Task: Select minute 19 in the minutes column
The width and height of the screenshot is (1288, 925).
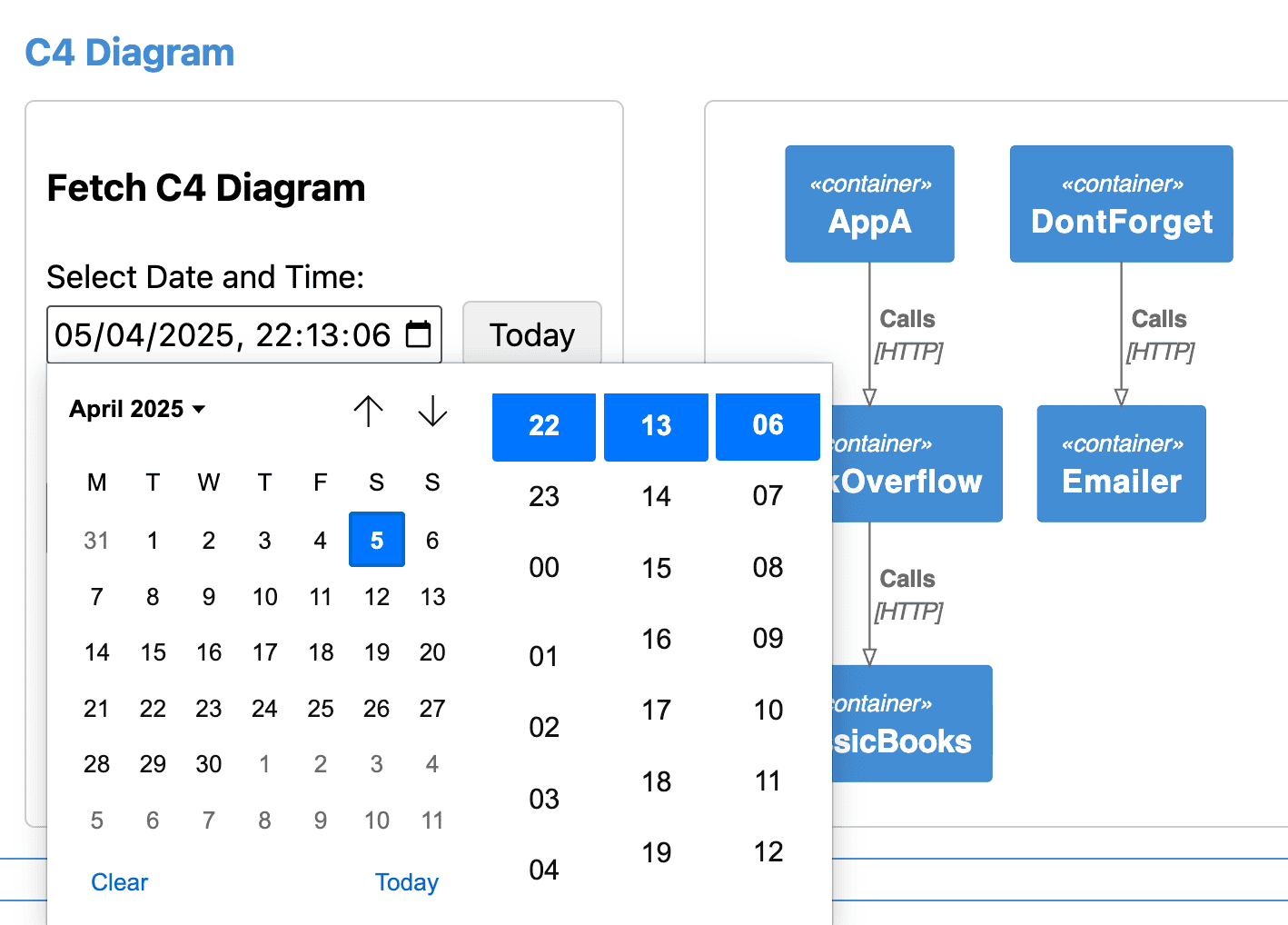Action: [655, 851]
